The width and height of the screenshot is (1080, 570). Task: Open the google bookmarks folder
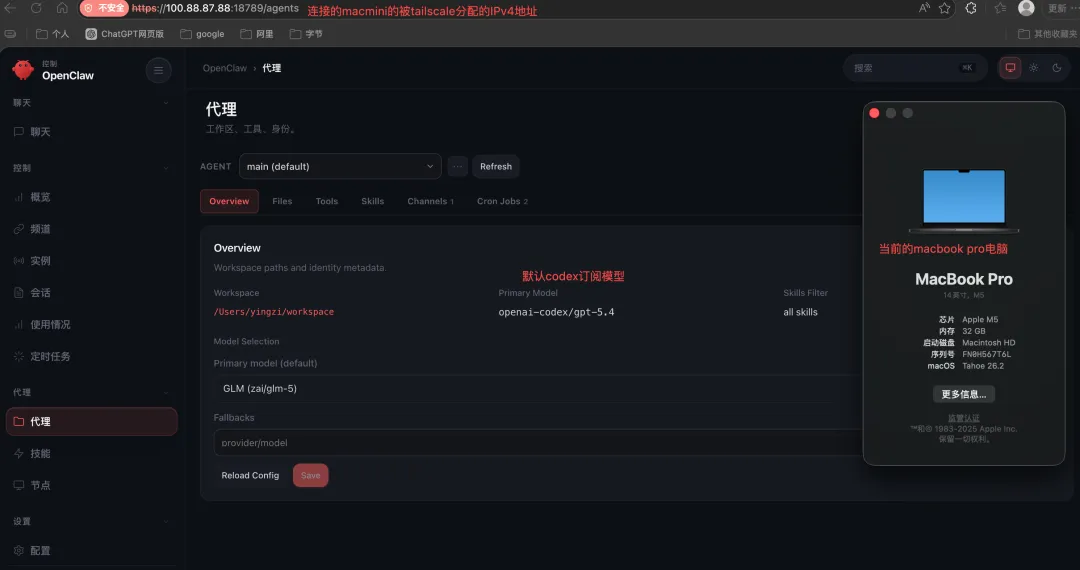pos(202,34)
